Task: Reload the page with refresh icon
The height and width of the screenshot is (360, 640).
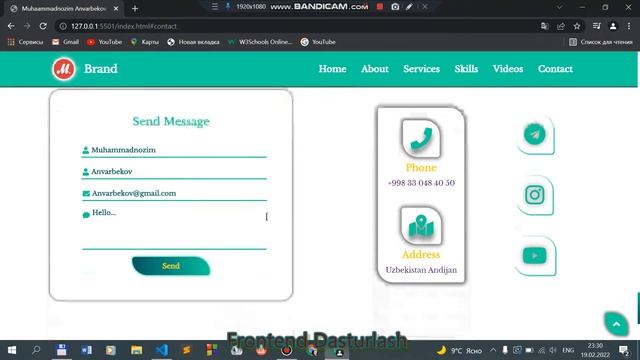Action: tap(43, 26)
